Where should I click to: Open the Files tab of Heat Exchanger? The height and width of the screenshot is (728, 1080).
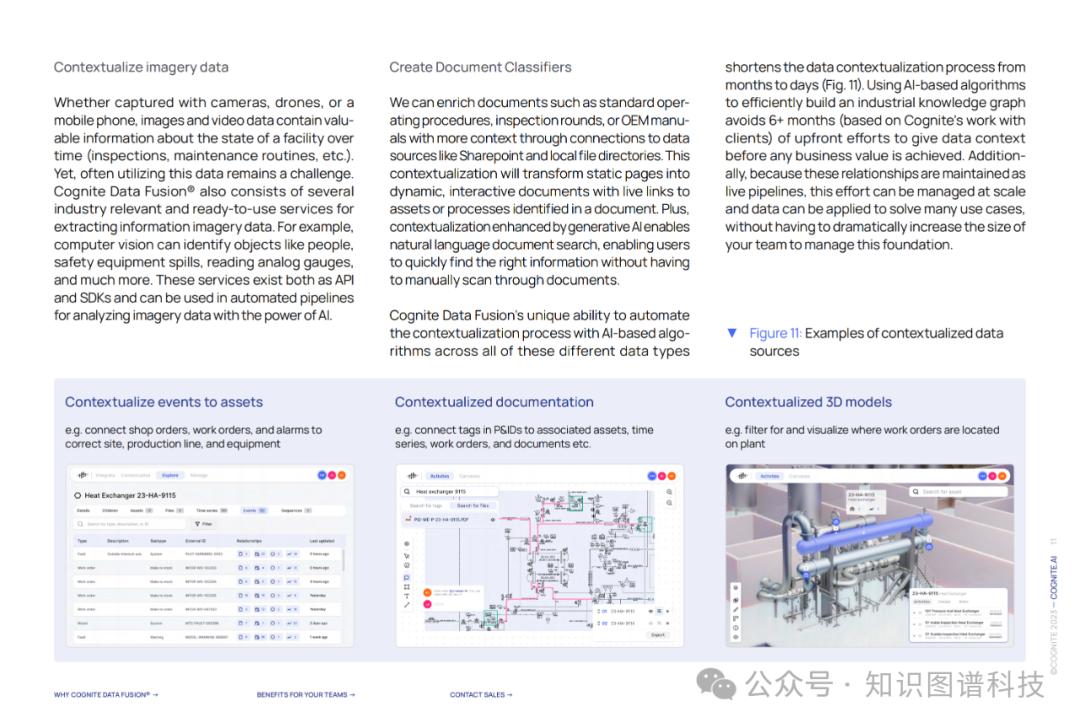click(x=174, y=510)
